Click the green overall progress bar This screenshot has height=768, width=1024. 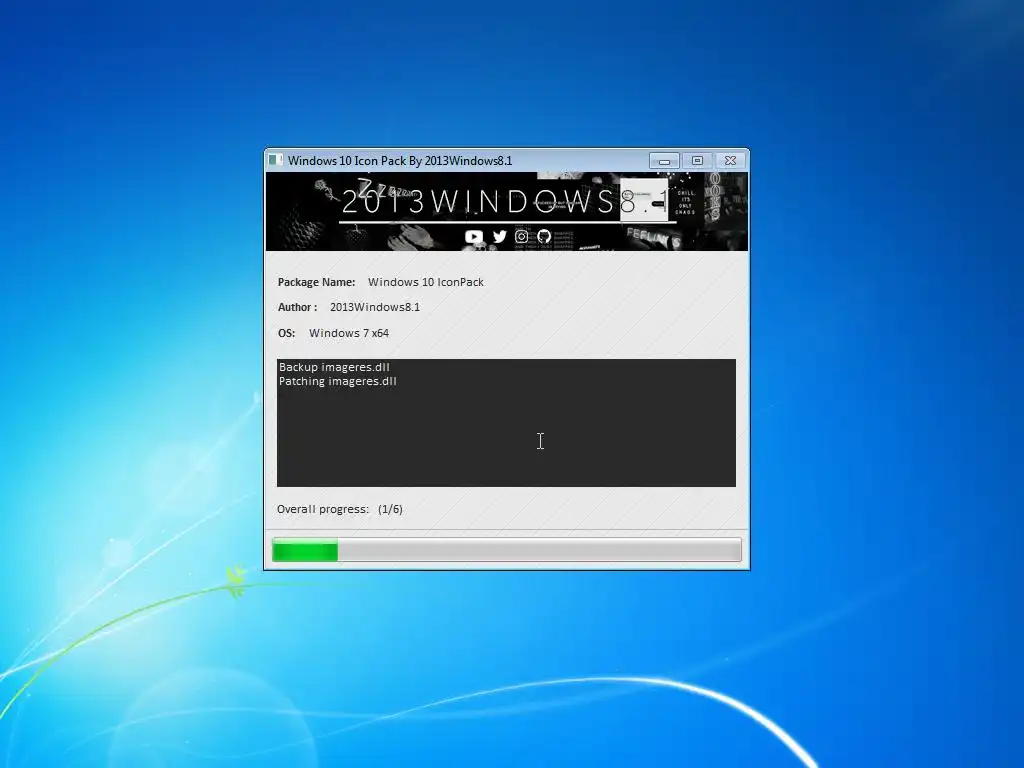(507, 550)
